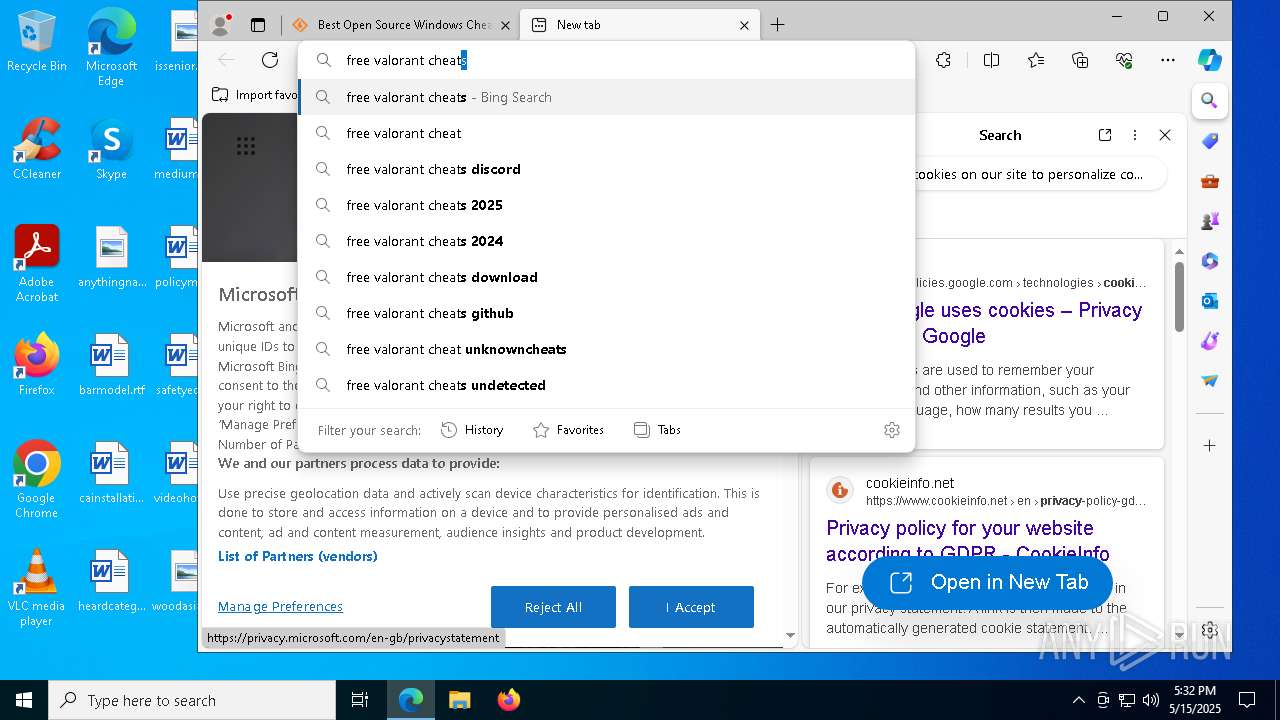Choose suggestion free valorant cheats 2025
Screen dimensions: 1280x720
pyautogui.click(x=607, y=205)
